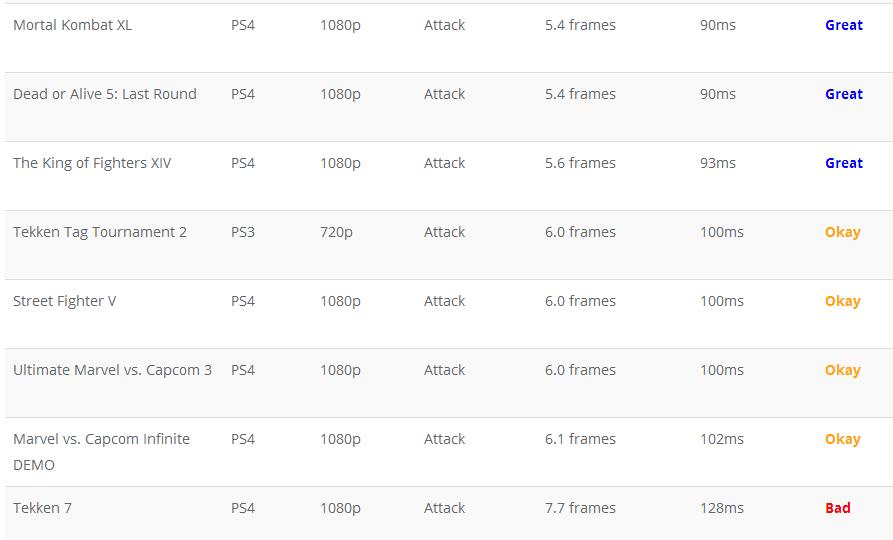Click The King of Fighters XIV title
Image resolution: width=893 pixels, height=540 pixels.
[92, 163]
